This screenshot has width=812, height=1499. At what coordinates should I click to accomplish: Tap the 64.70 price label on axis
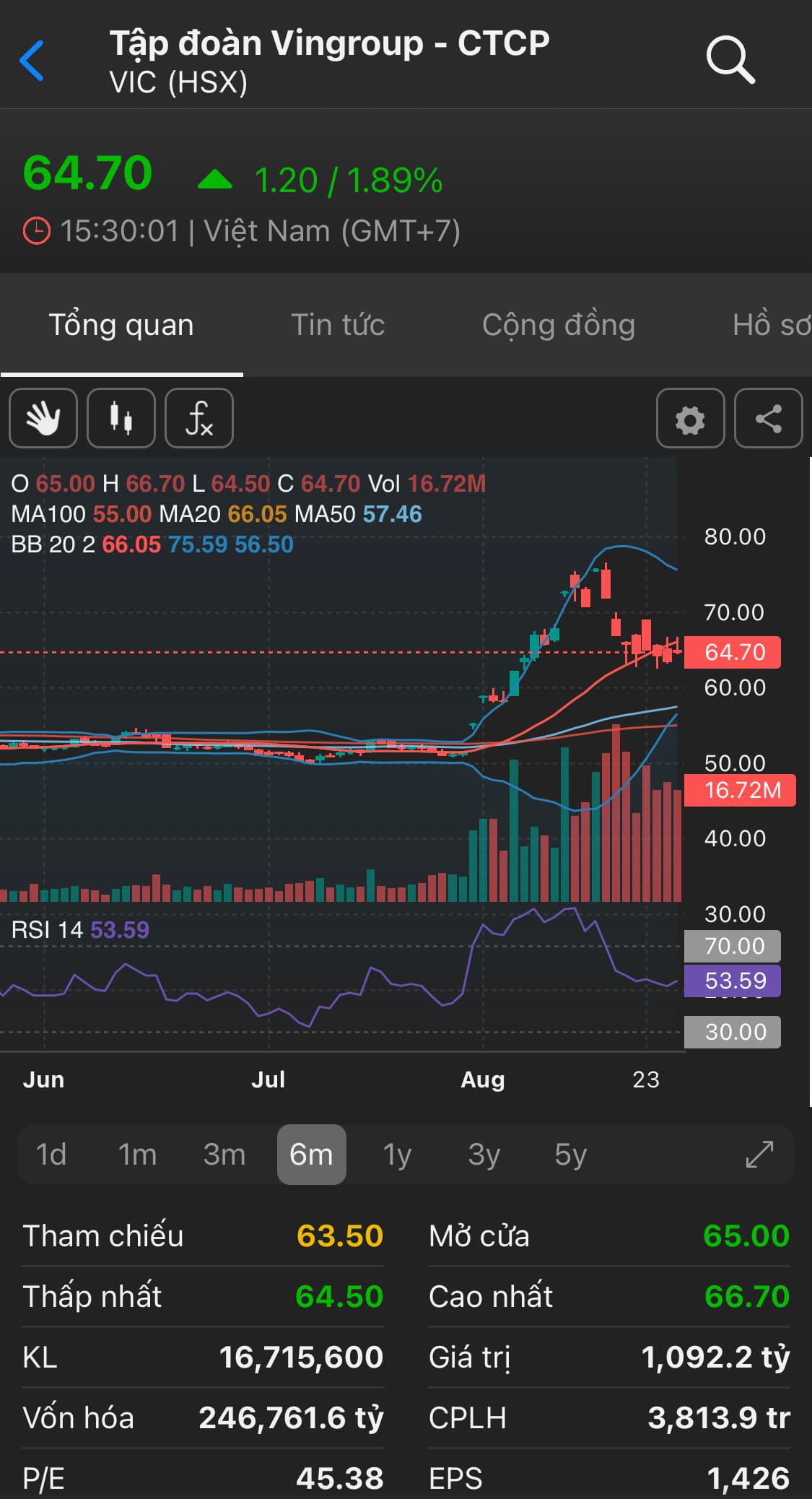coord(733,652)
